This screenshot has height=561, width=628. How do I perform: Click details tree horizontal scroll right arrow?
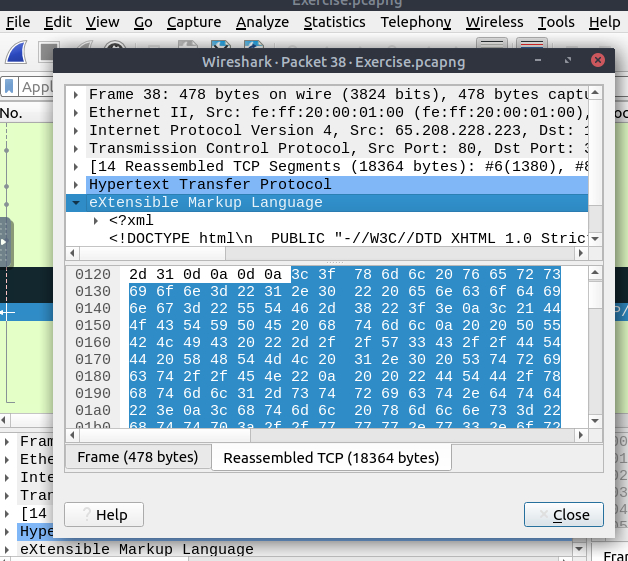coord(581,253)
